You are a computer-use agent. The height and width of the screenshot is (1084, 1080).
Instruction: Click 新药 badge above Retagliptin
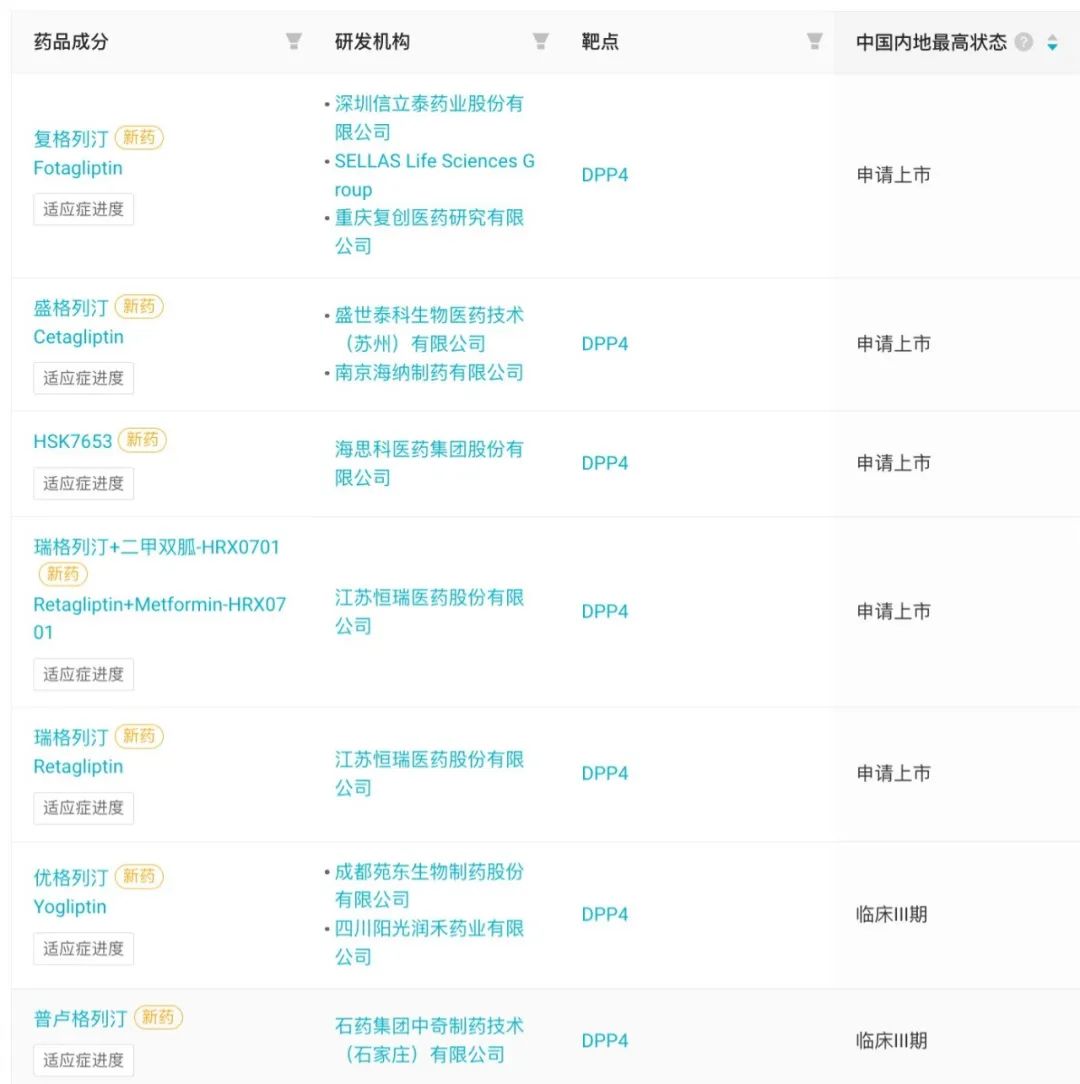pos(139,736)
